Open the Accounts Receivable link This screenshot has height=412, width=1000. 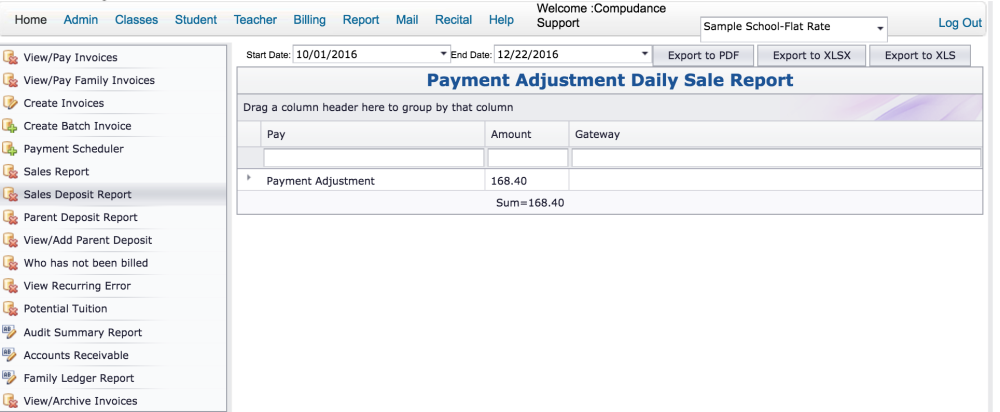click(76, 355)
